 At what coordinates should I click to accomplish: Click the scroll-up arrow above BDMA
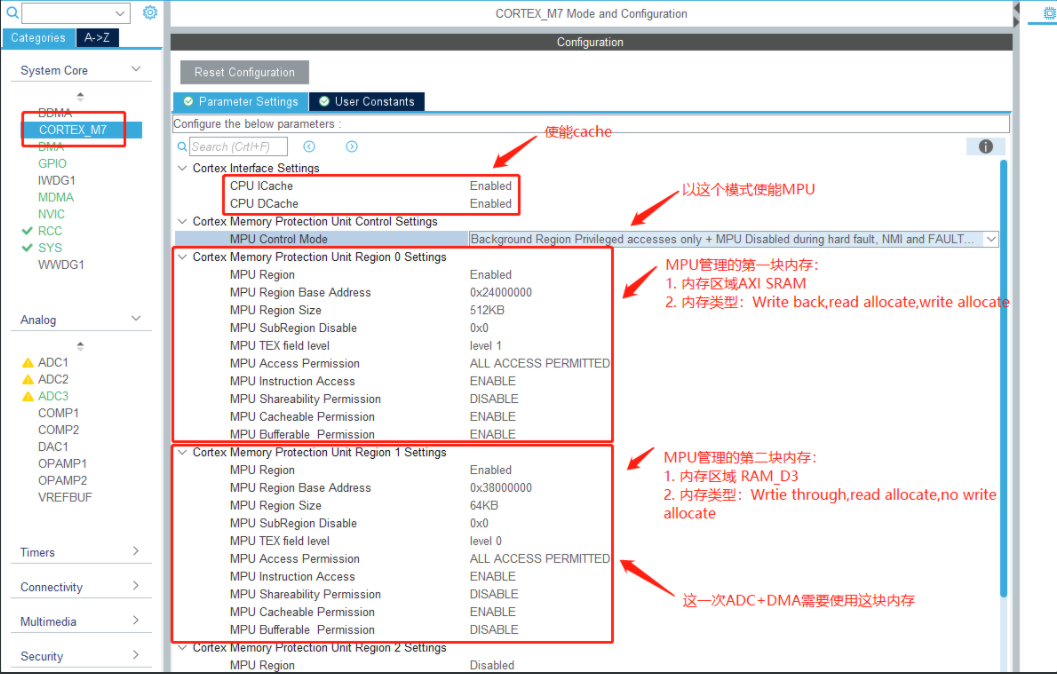(80, 96)
